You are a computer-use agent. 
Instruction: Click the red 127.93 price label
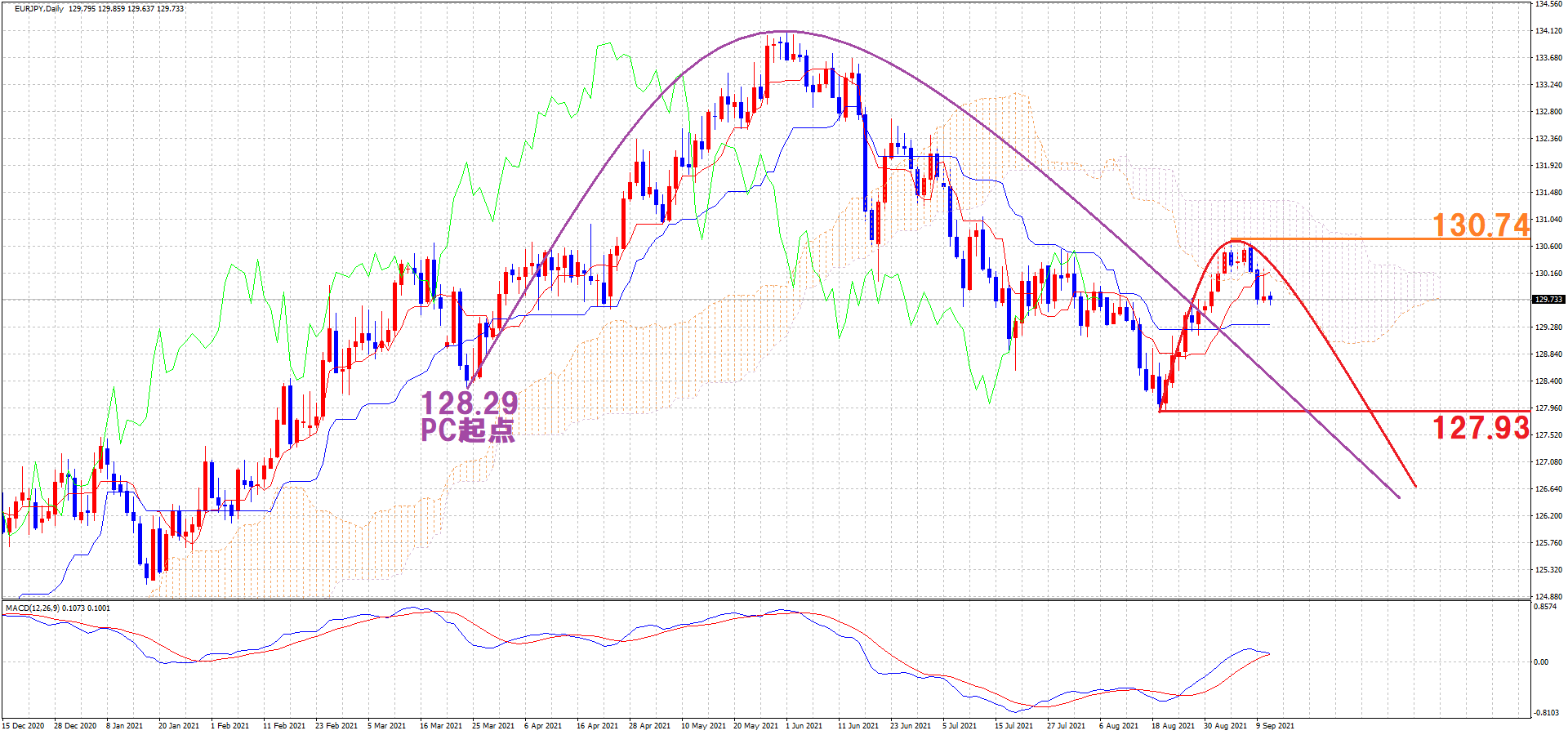(x=1480, y=427)
